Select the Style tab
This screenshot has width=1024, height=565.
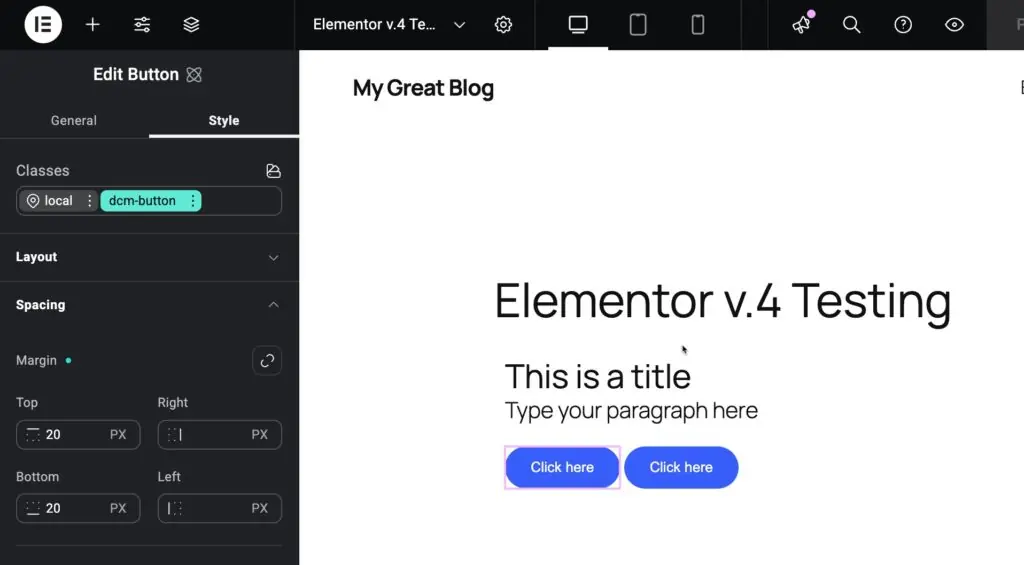(x=223, y=120)
